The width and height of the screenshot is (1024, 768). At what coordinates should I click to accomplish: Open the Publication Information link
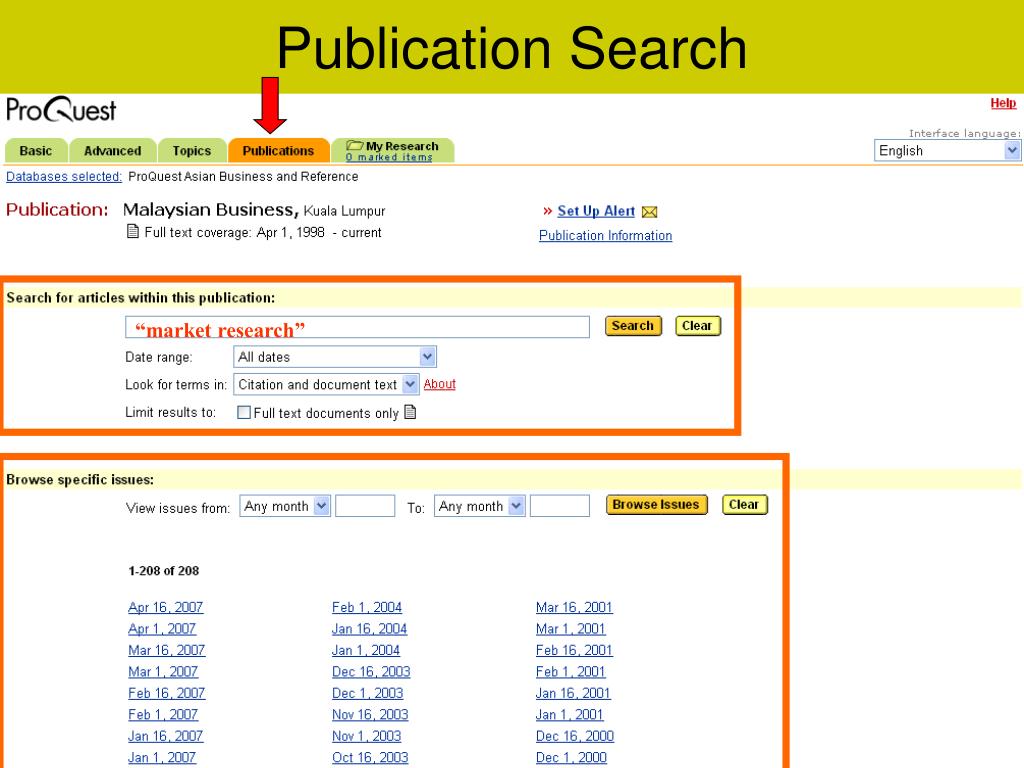pyautogui.click(x=605, y=235)
